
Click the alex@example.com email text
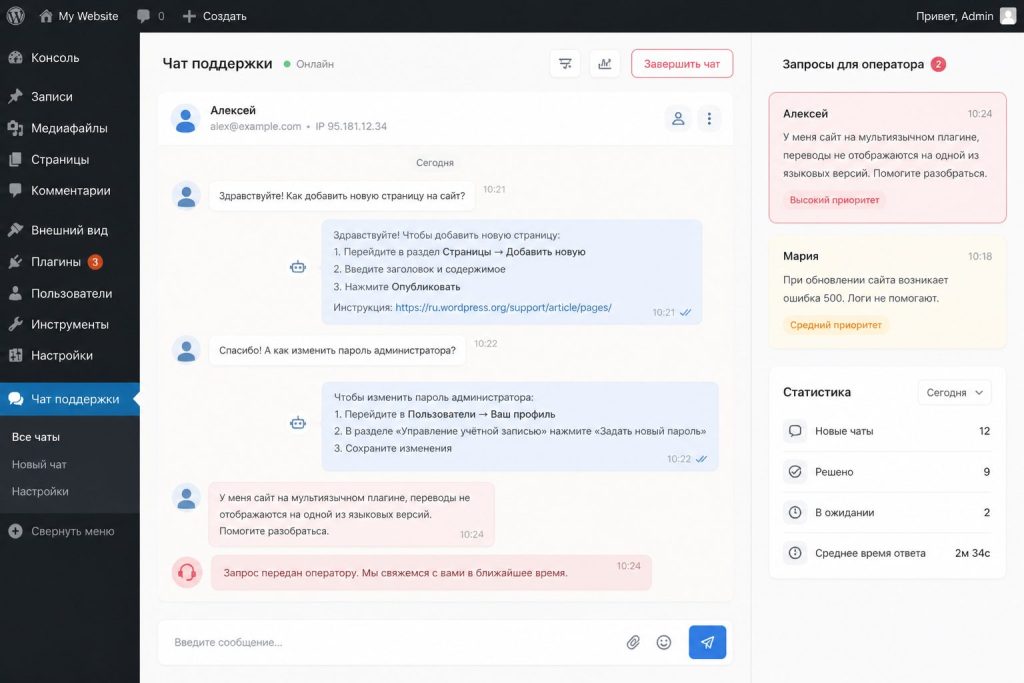point(255,126)
